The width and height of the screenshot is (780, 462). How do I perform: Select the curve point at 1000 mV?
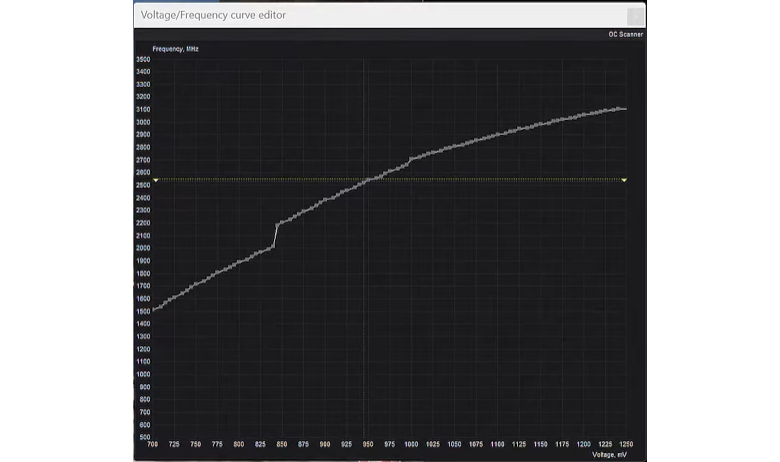411,160
